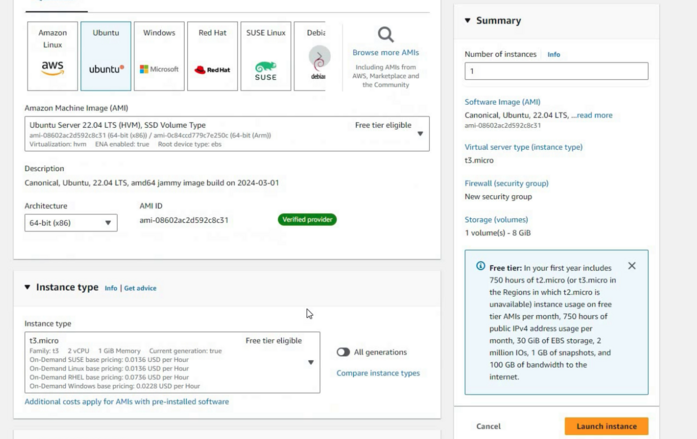Click the Free tier info icon

(481, 266)
